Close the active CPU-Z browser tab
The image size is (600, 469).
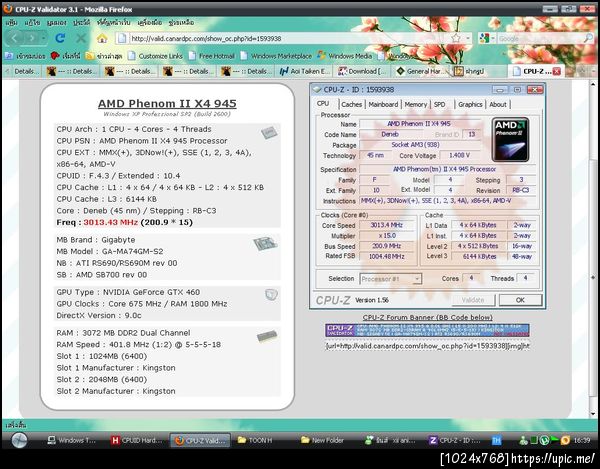pos(557,71)
